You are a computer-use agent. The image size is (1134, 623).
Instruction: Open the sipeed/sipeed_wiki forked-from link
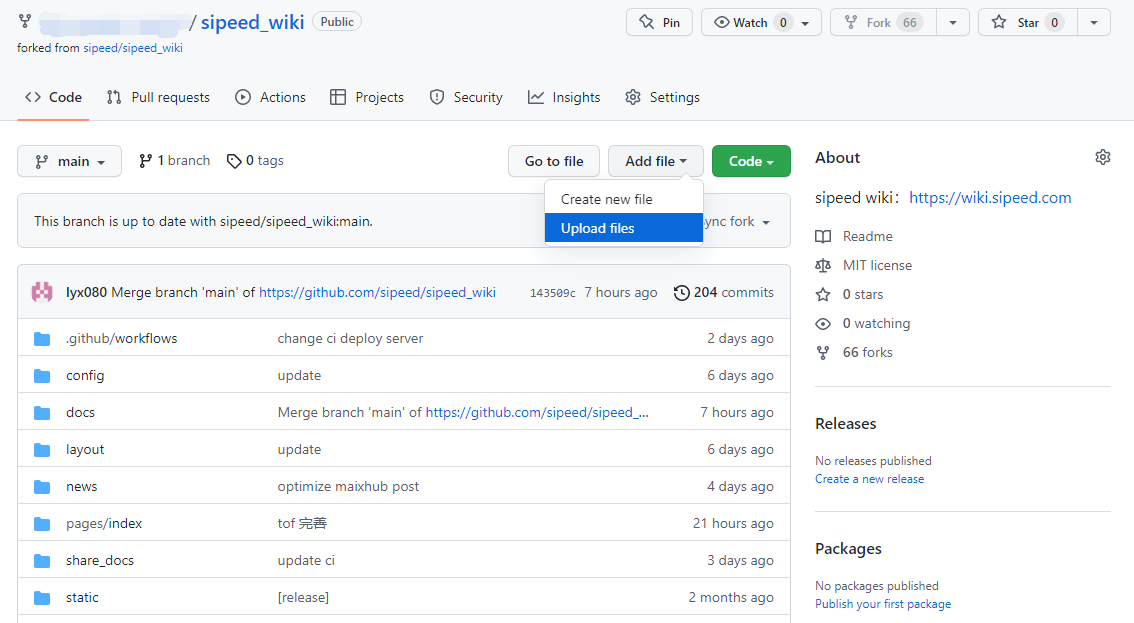click(132, 48)
